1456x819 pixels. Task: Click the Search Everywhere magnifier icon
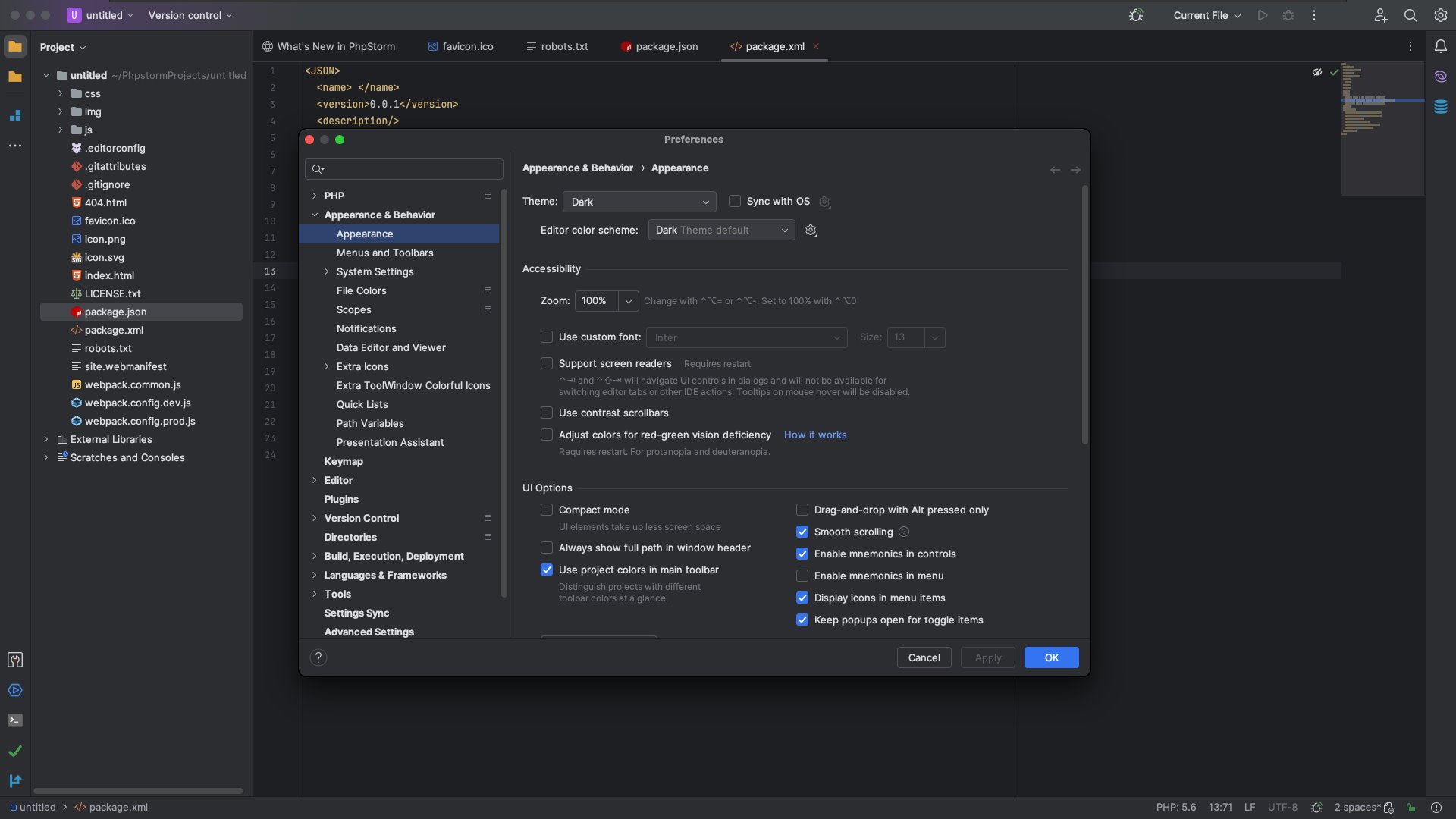coord(1410,15)
